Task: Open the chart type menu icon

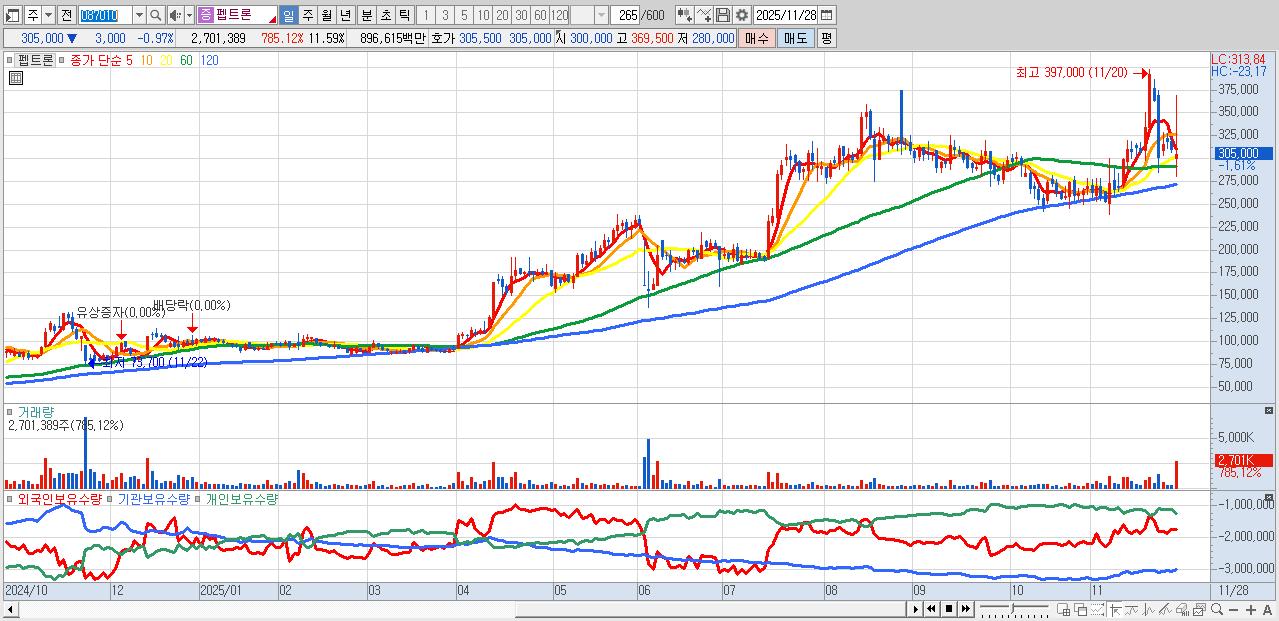Action: click(x=12, y=15)
